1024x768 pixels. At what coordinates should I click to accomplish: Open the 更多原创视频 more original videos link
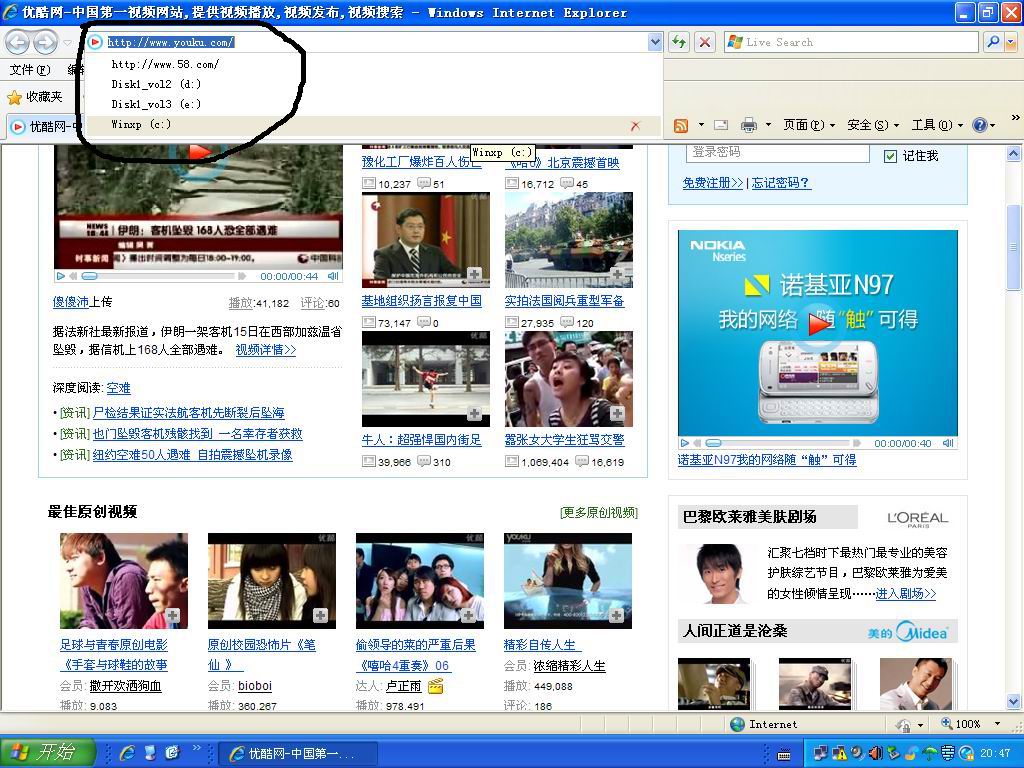[599, 513]
